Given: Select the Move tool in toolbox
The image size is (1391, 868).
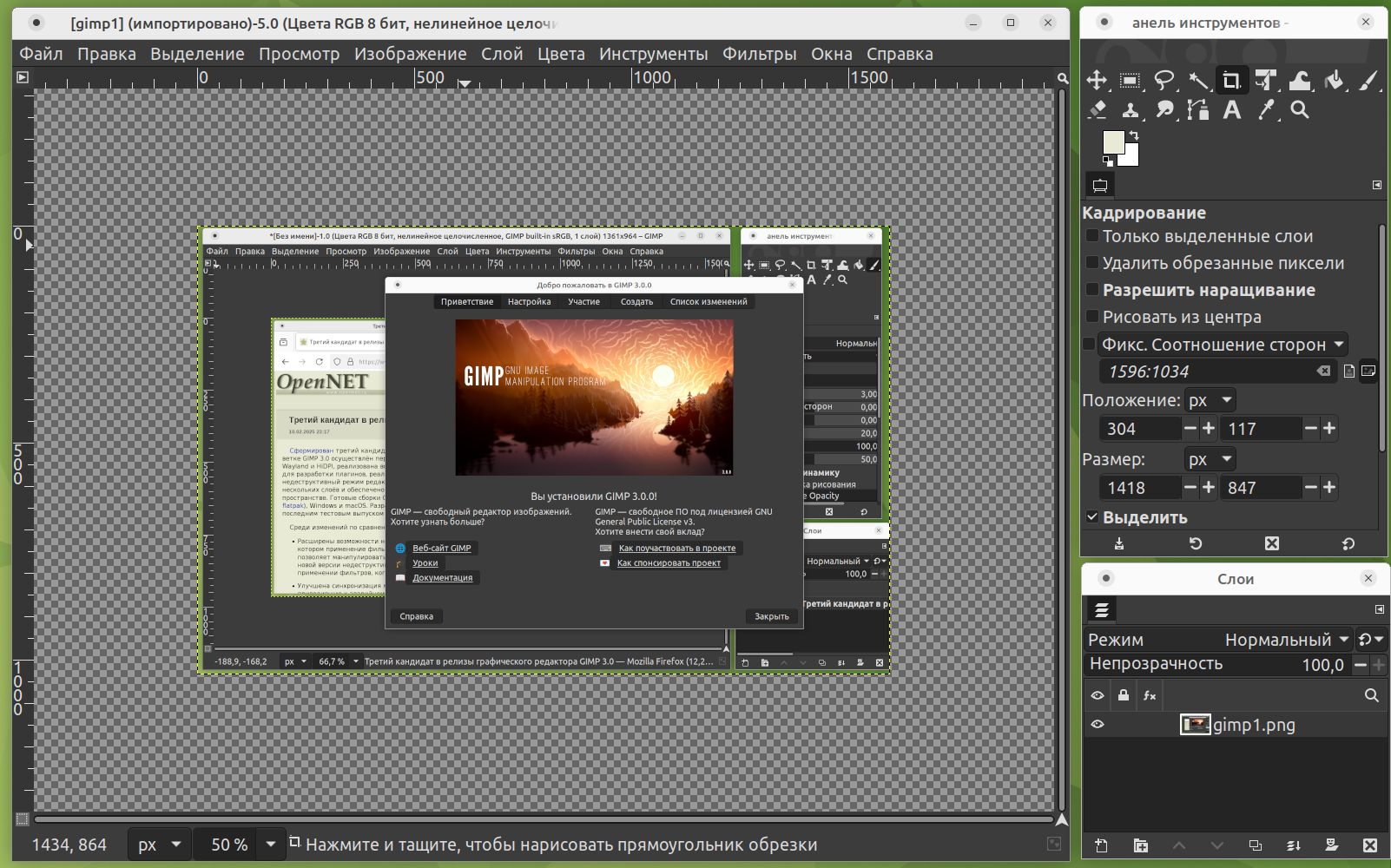Looking at the screenshot, I should coord(1097,81).
